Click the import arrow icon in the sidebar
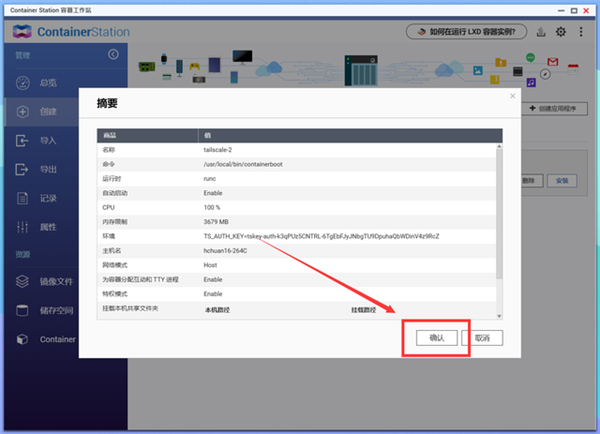The height and width of the screenshot is (434, 600). 22,141
